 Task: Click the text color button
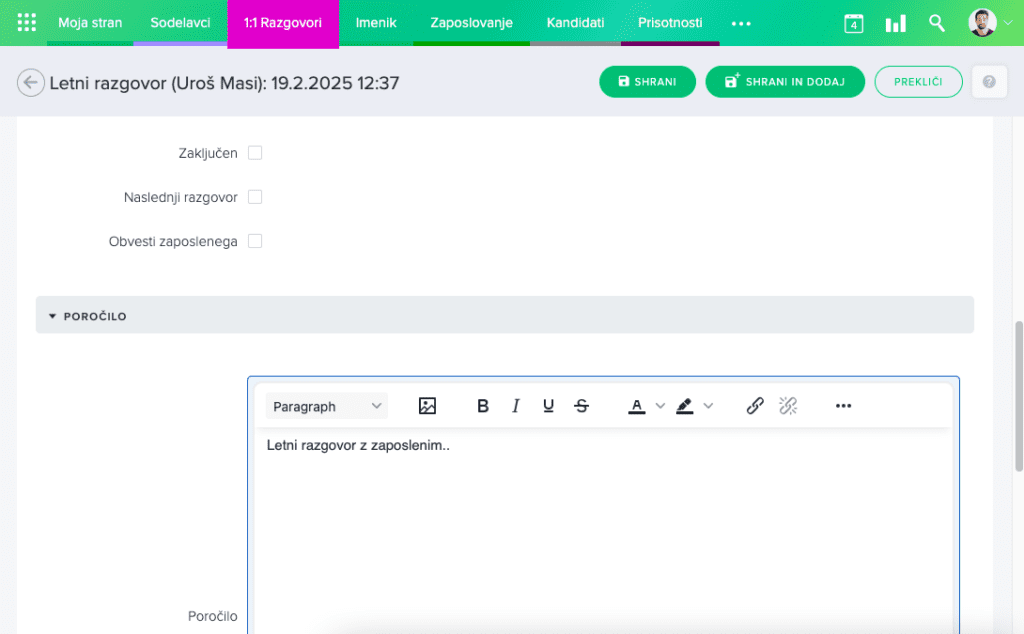pos(637,406)
